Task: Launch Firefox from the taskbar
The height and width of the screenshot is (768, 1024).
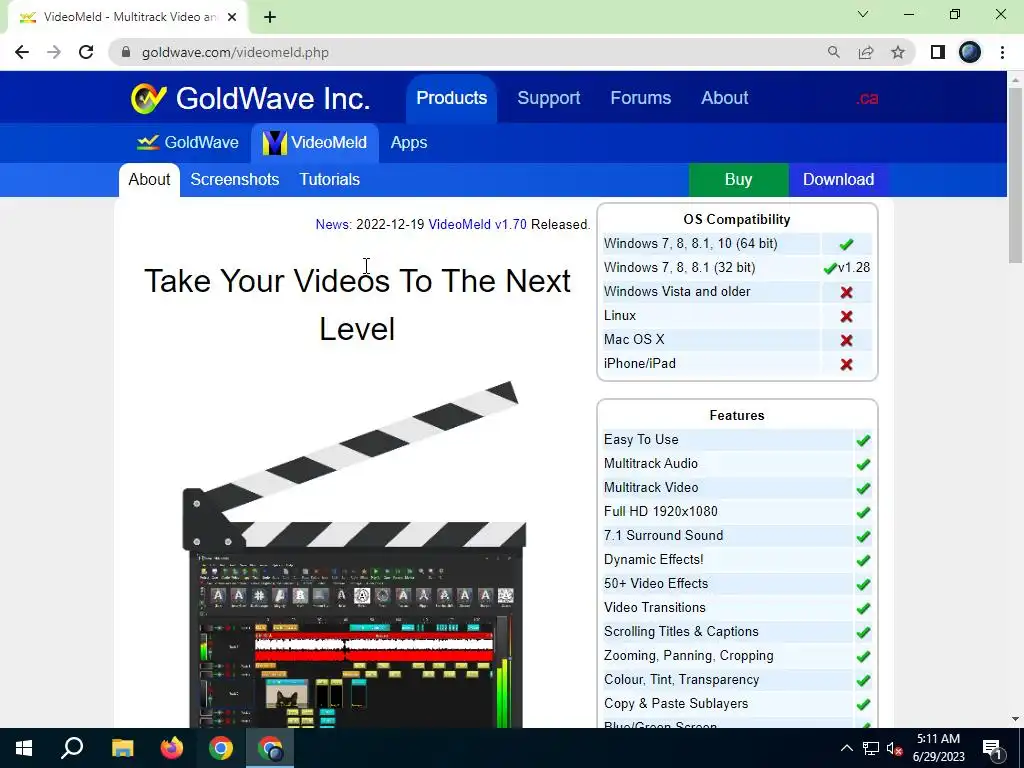Action: (x=172, y=748)
